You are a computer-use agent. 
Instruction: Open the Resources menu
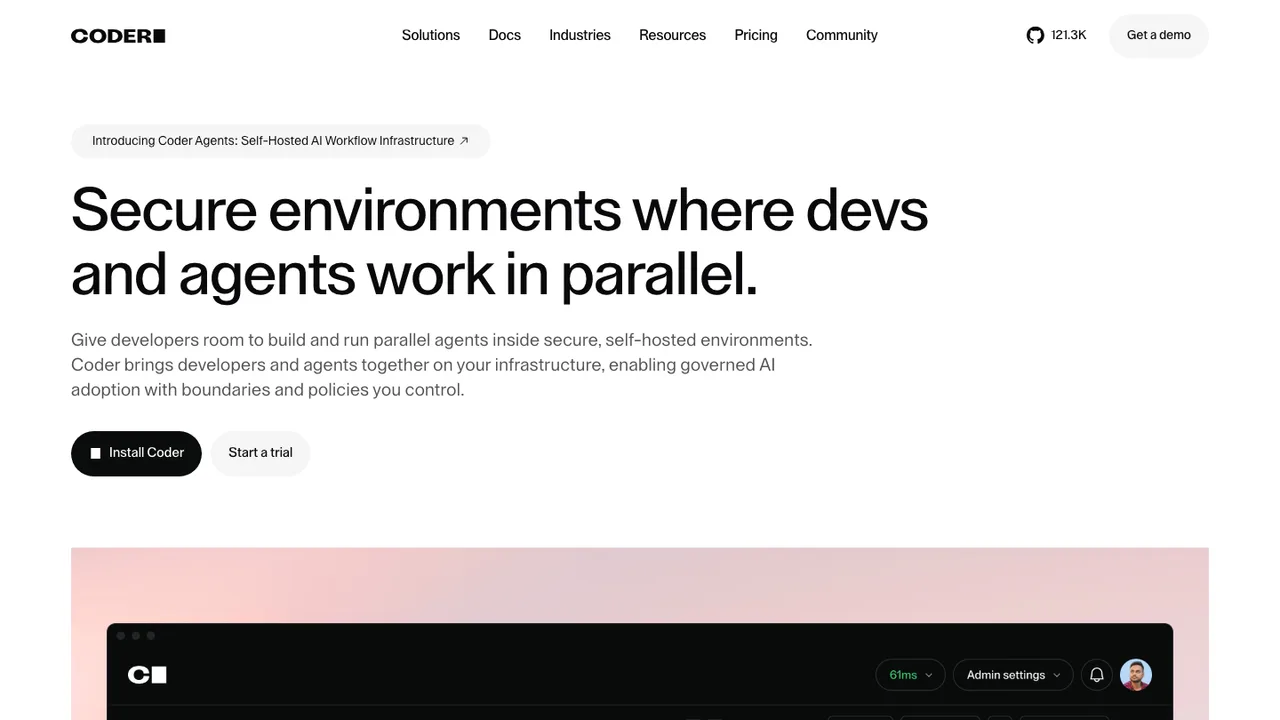click(x=673, y=35)
